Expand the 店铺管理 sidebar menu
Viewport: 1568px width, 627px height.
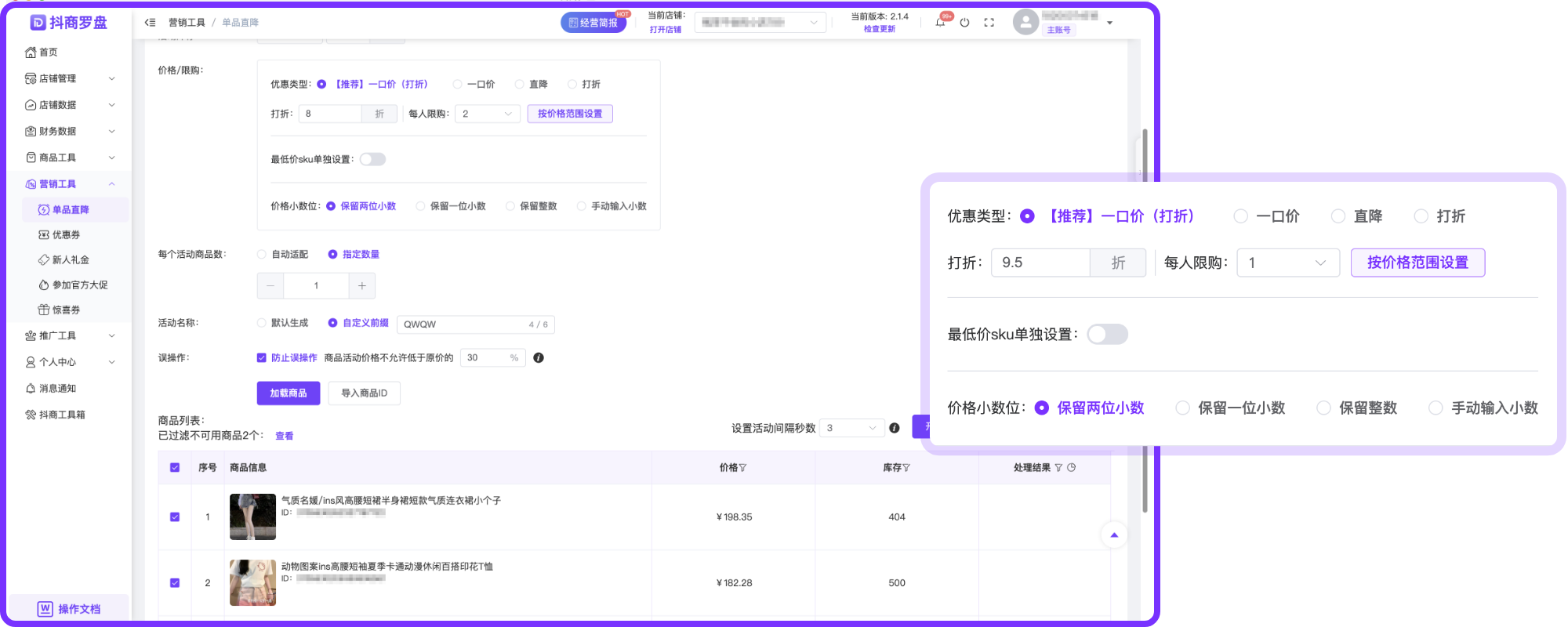[x=71, y=78]
